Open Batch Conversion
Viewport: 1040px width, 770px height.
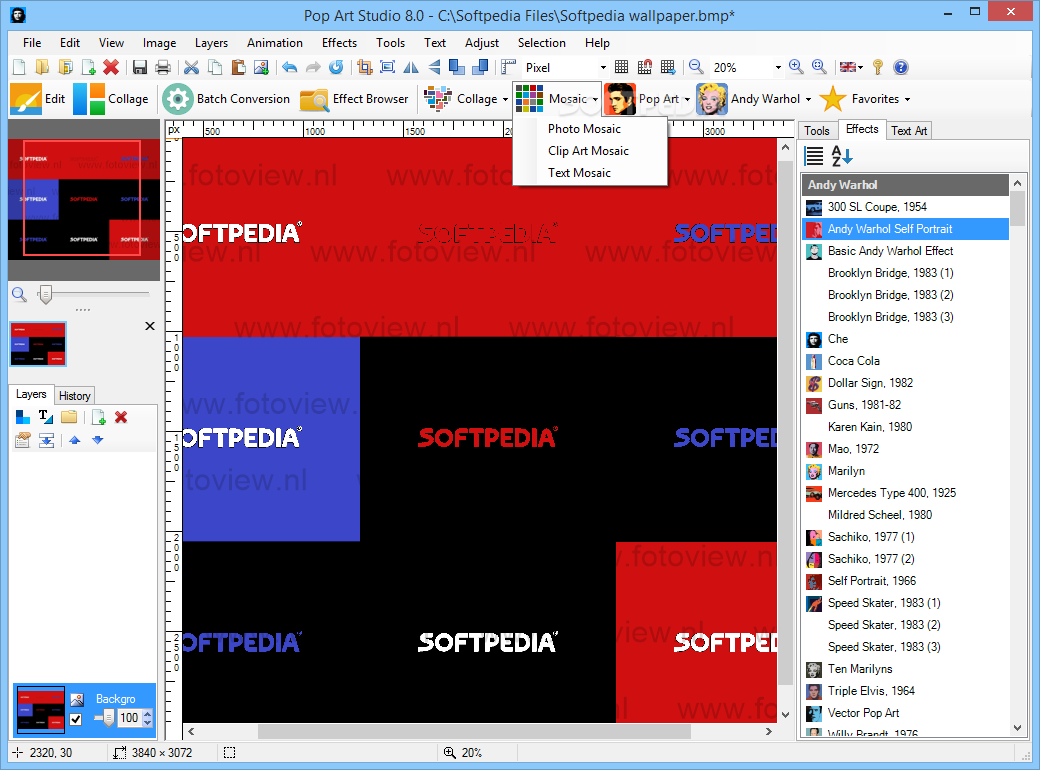[226, 99]
